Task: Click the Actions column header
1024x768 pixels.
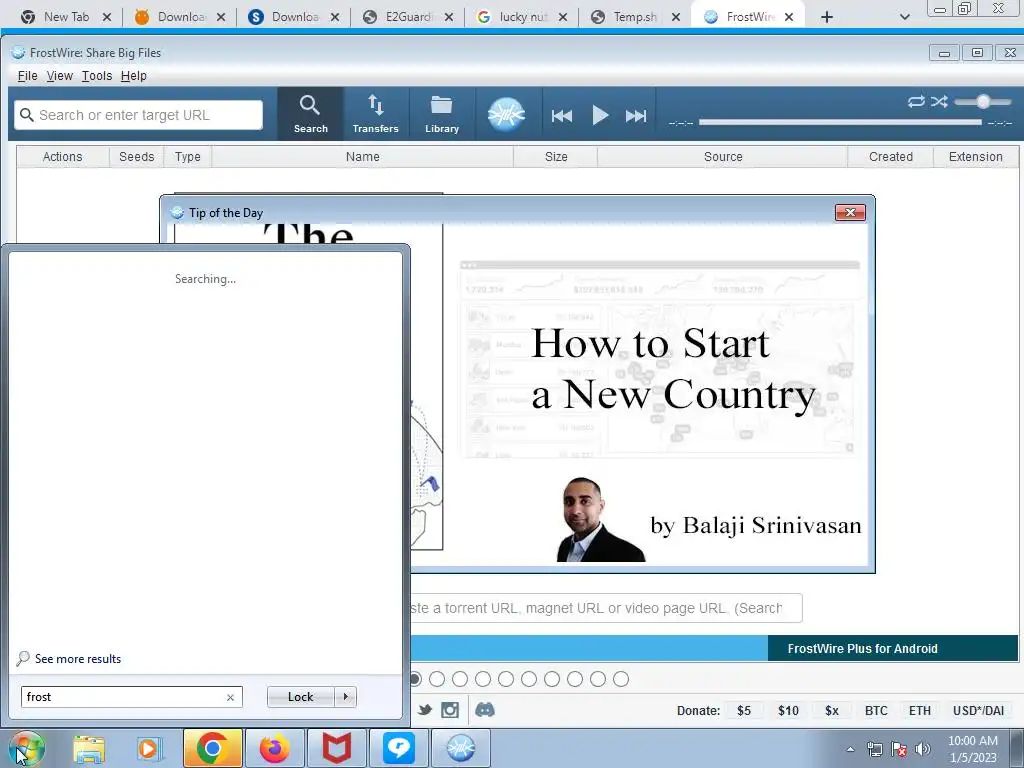Action: [x=63, y=157]
